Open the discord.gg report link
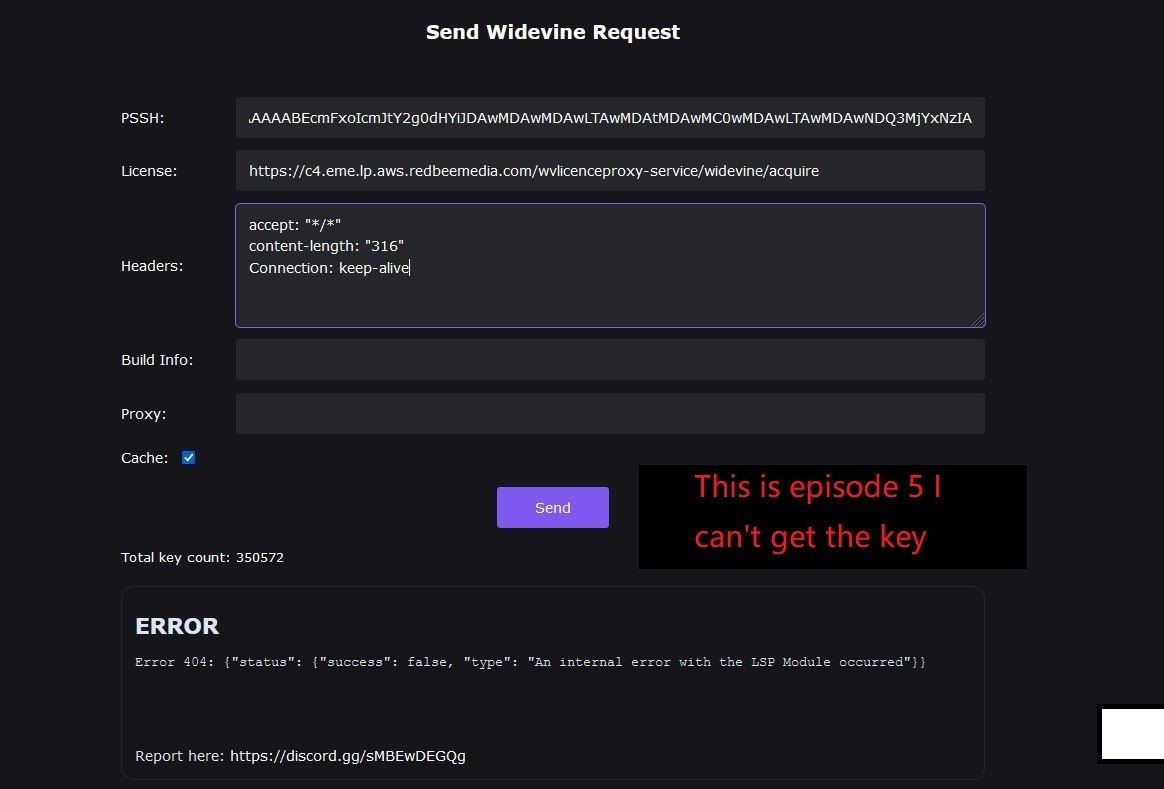This screenshot has height=789, width=1164. (x=347, y=756)
